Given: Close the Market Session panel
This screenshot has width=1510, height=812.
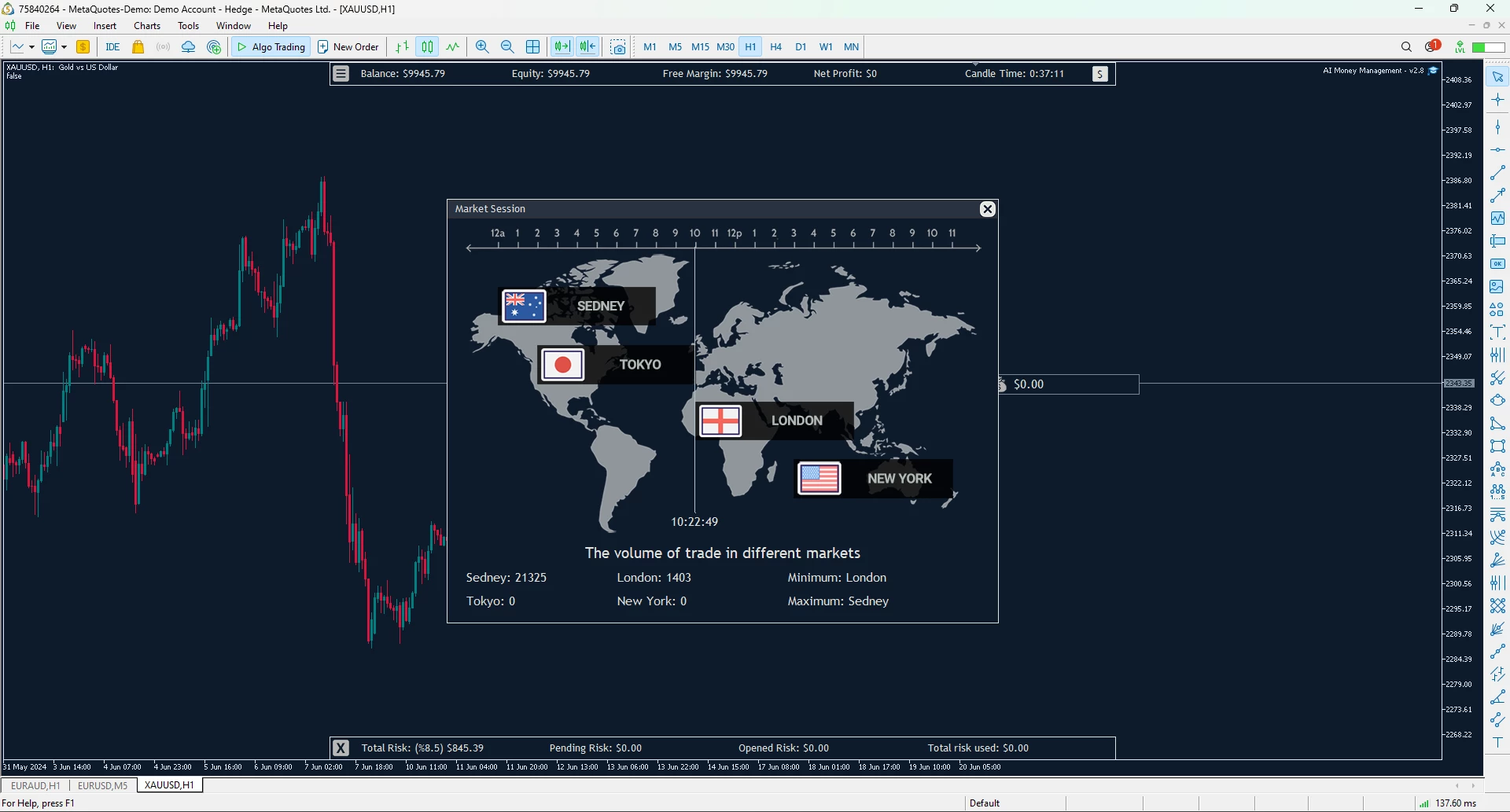Looking at the screenshot, I should click(x=987, y=209).
